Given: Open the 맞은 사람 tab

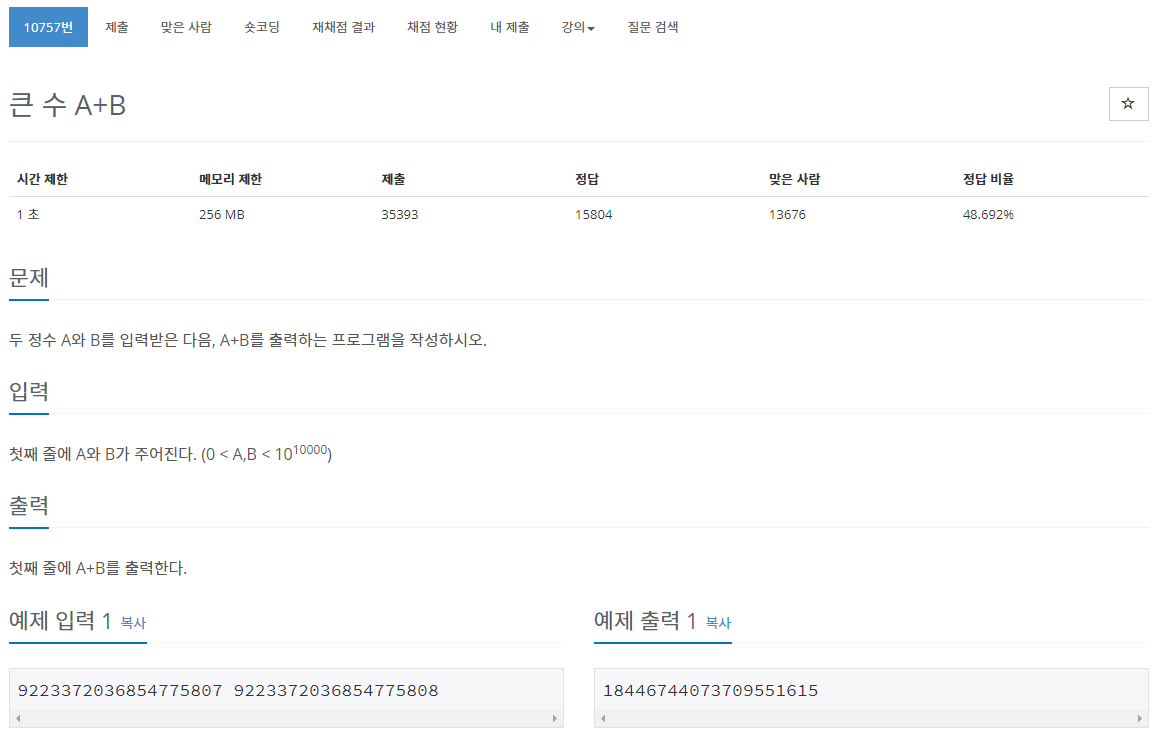Looking at the screenshot, I should 186,27.
